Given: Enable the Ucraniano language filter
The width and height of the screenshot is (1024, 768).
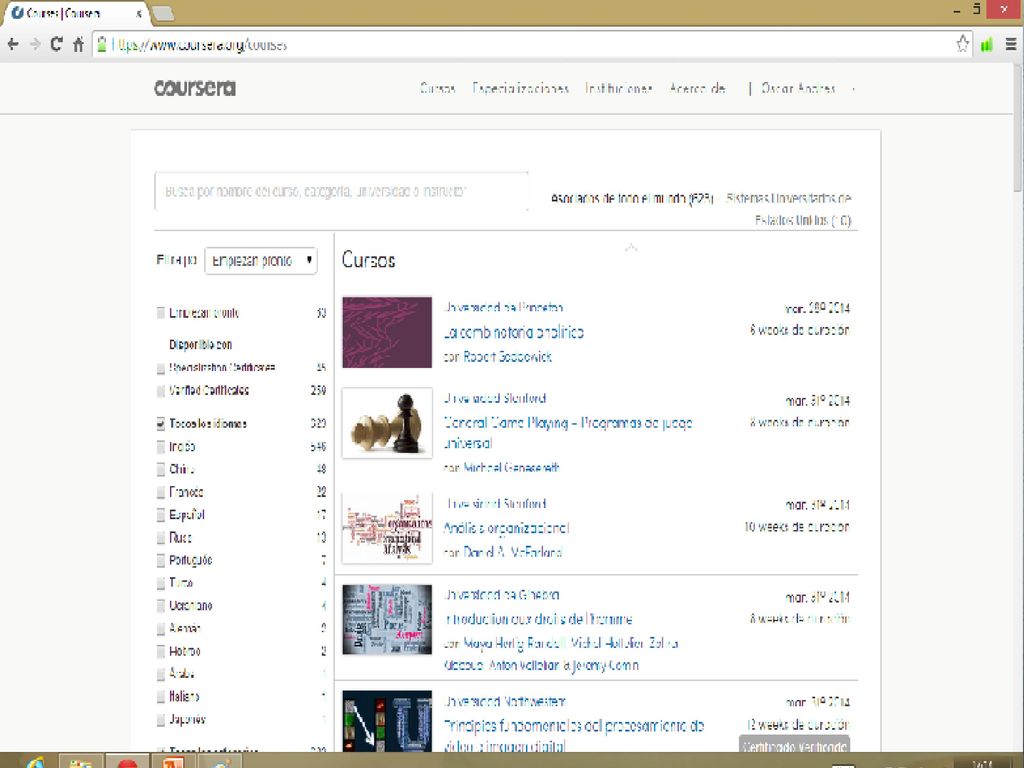Looking at the screenshot, I should (x=161, y=606).
